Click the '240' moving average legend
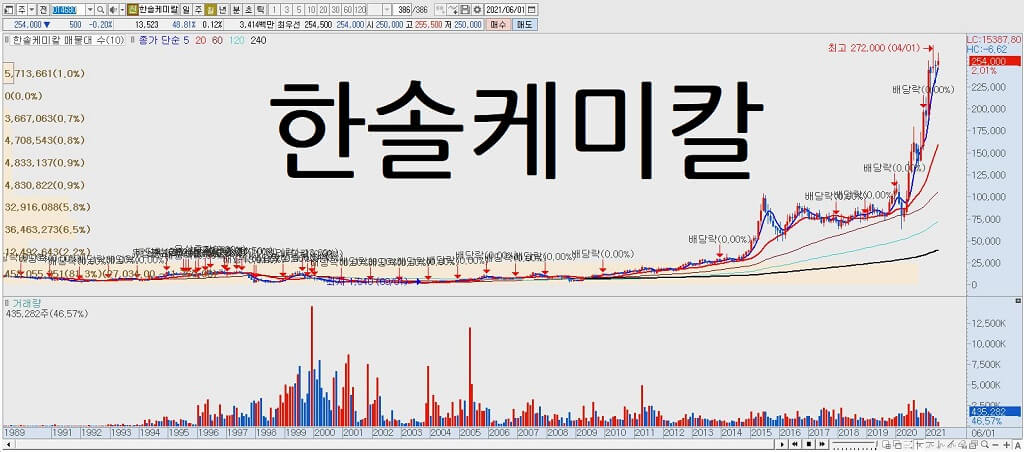1024x452 pixels. coord(258,40)
